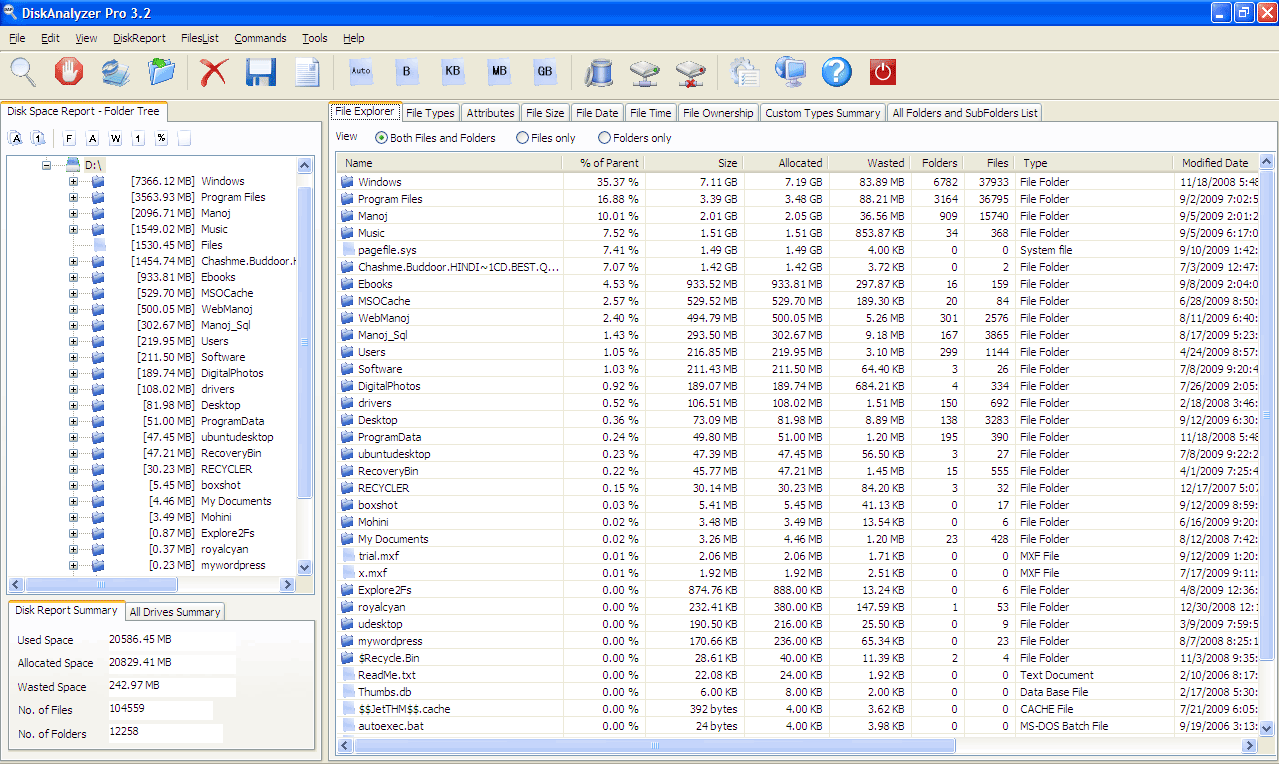Click the magnifying glass scan icon
Screen dimensions: 1279x764
pyautogui.click(x=23, y=72)
